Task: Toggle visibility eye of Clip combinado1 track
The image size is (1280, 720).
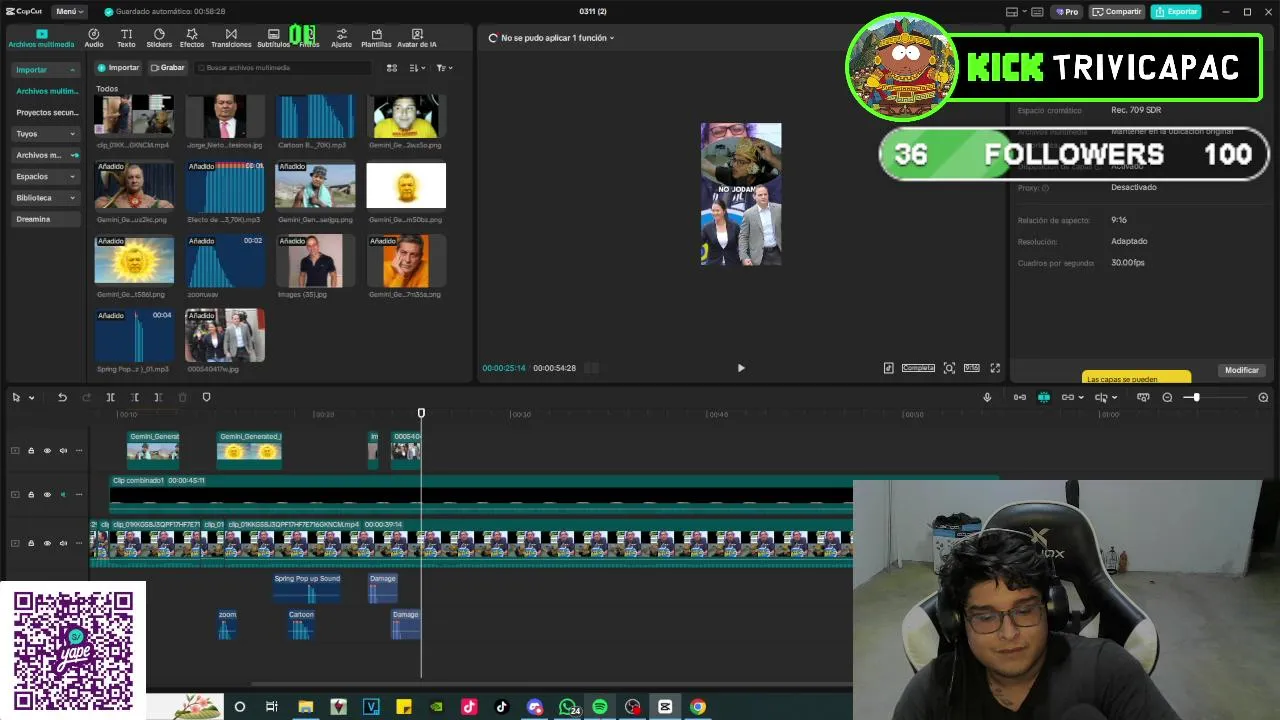Action: (x=47, y=494)
